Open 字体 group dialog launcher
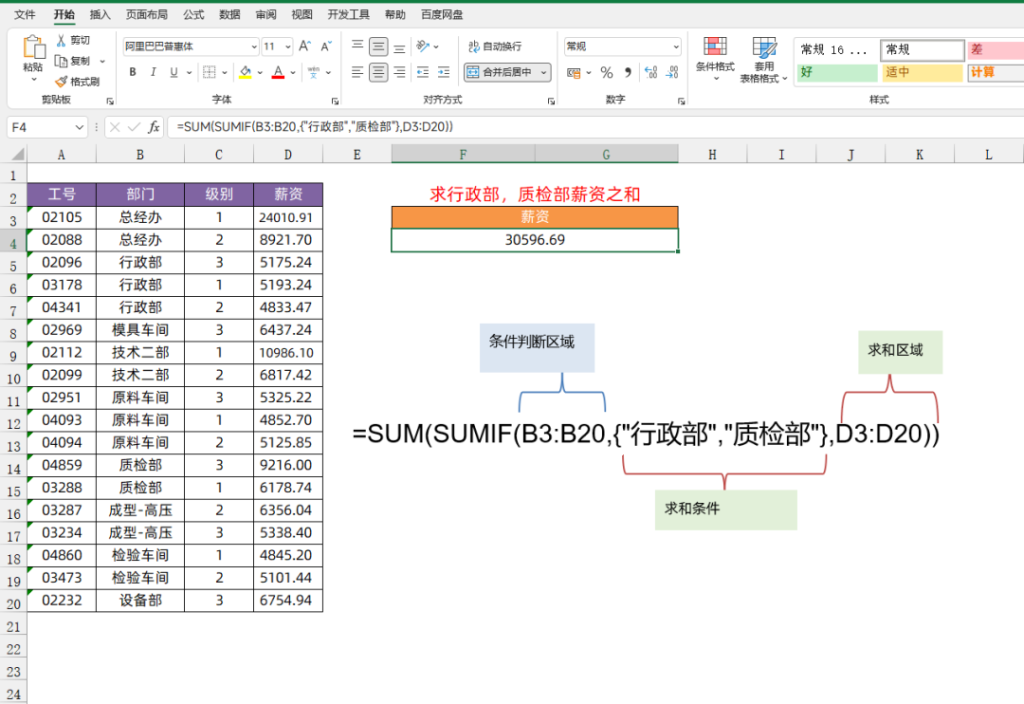1024x704 pixels. tap(335, 101)
